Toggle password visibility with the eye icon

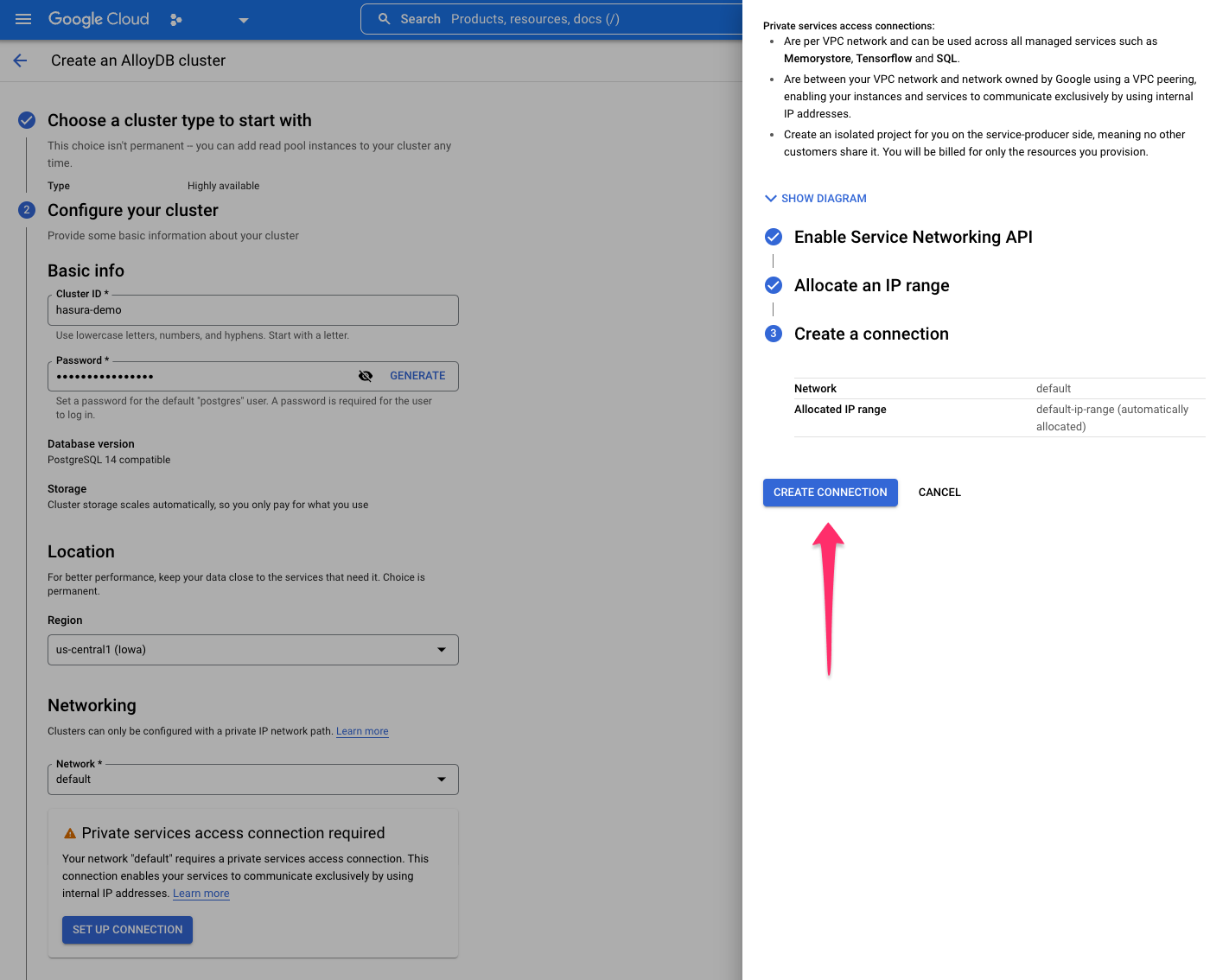pos(366,376)
